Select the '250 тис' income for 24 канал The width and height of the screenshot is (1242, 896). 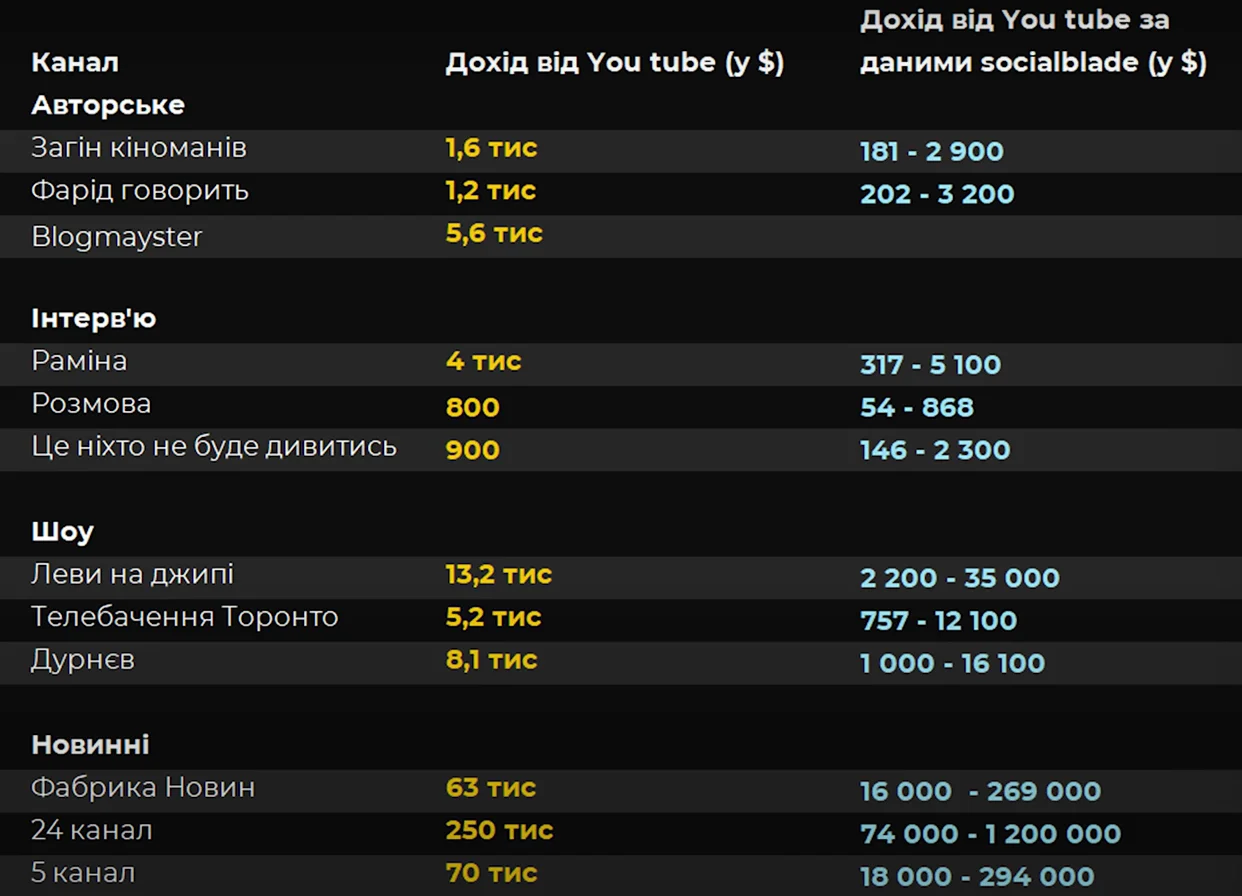(x=499, y=831)
